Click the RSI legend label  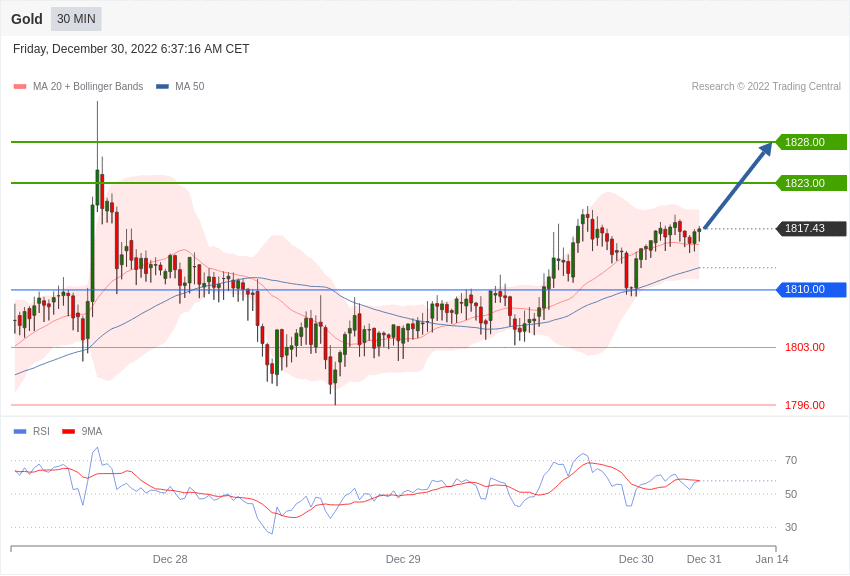pyautogui.click(x=41, y=431)
